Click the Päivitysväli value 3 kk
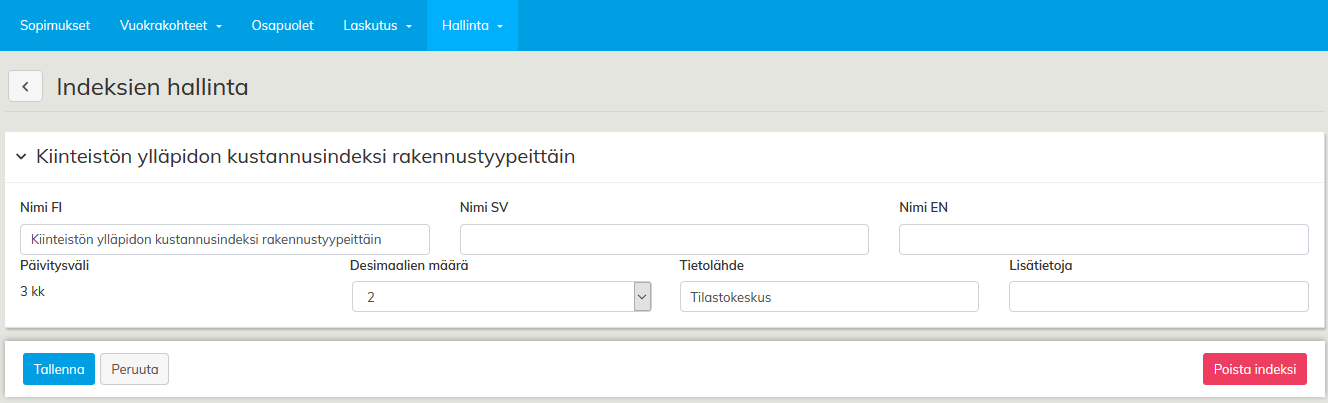Viewport: 1328px width, 403px height. 33,292
